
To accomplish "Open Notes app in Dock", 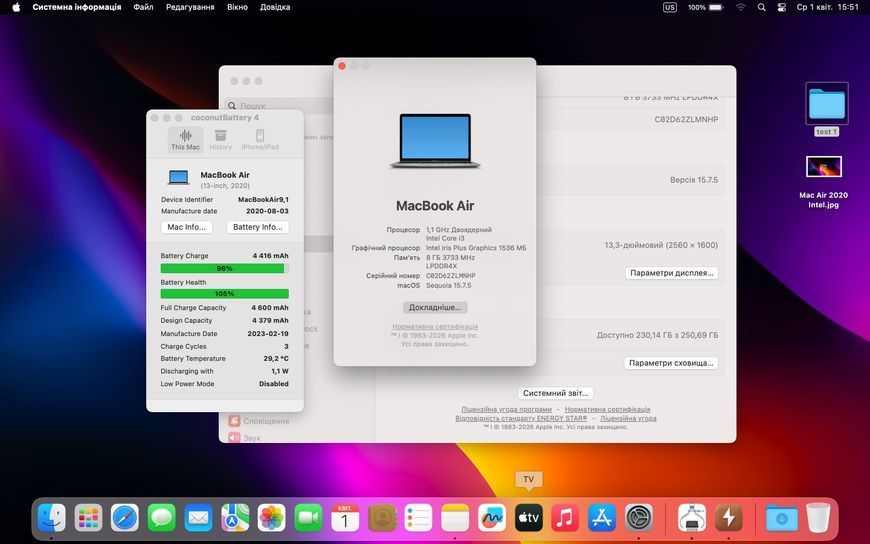I will tap(455, 517).
